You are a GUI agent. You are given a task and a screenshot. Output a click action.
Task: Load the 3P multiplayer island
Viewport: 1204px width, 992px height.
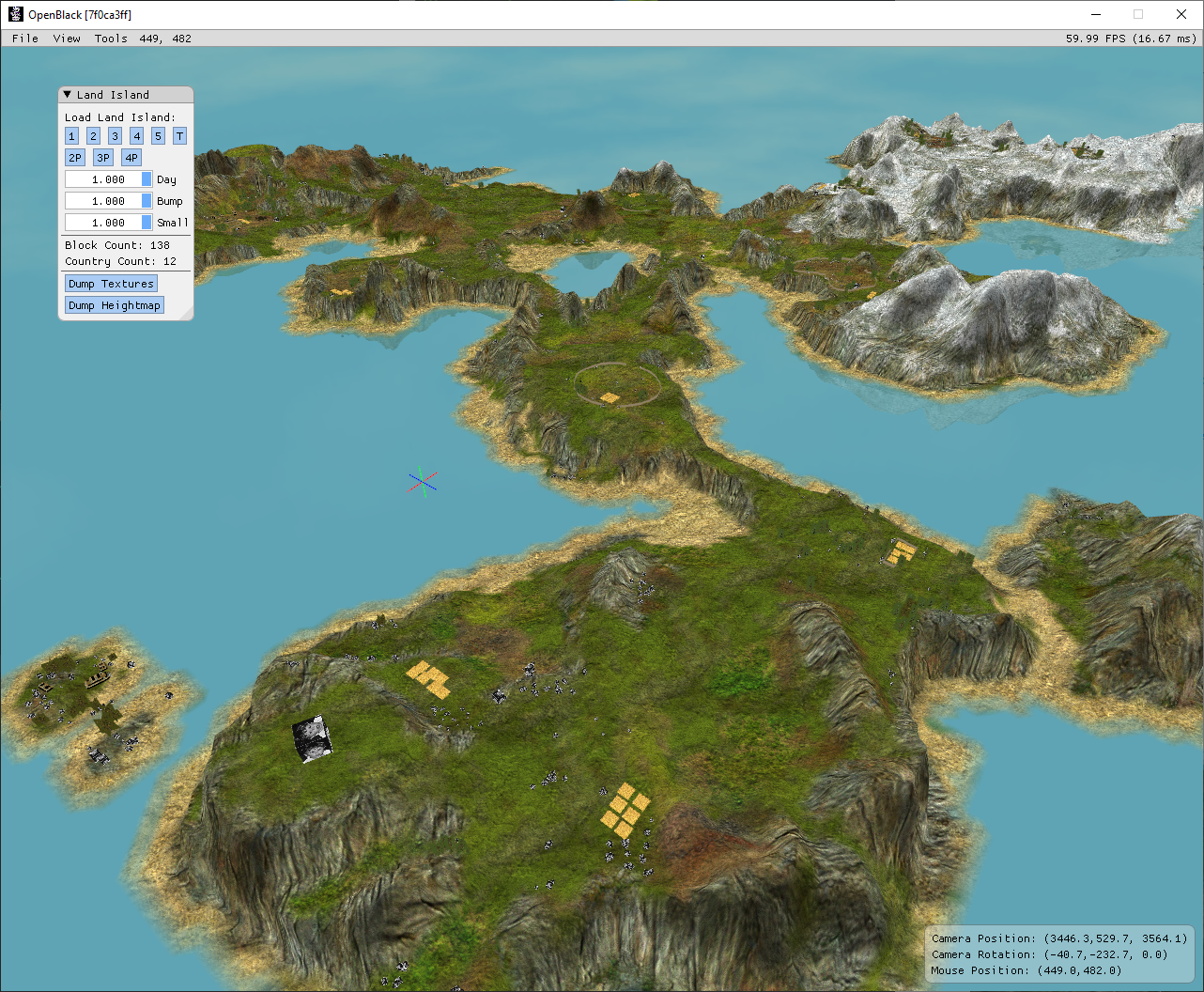coord(103,158)
